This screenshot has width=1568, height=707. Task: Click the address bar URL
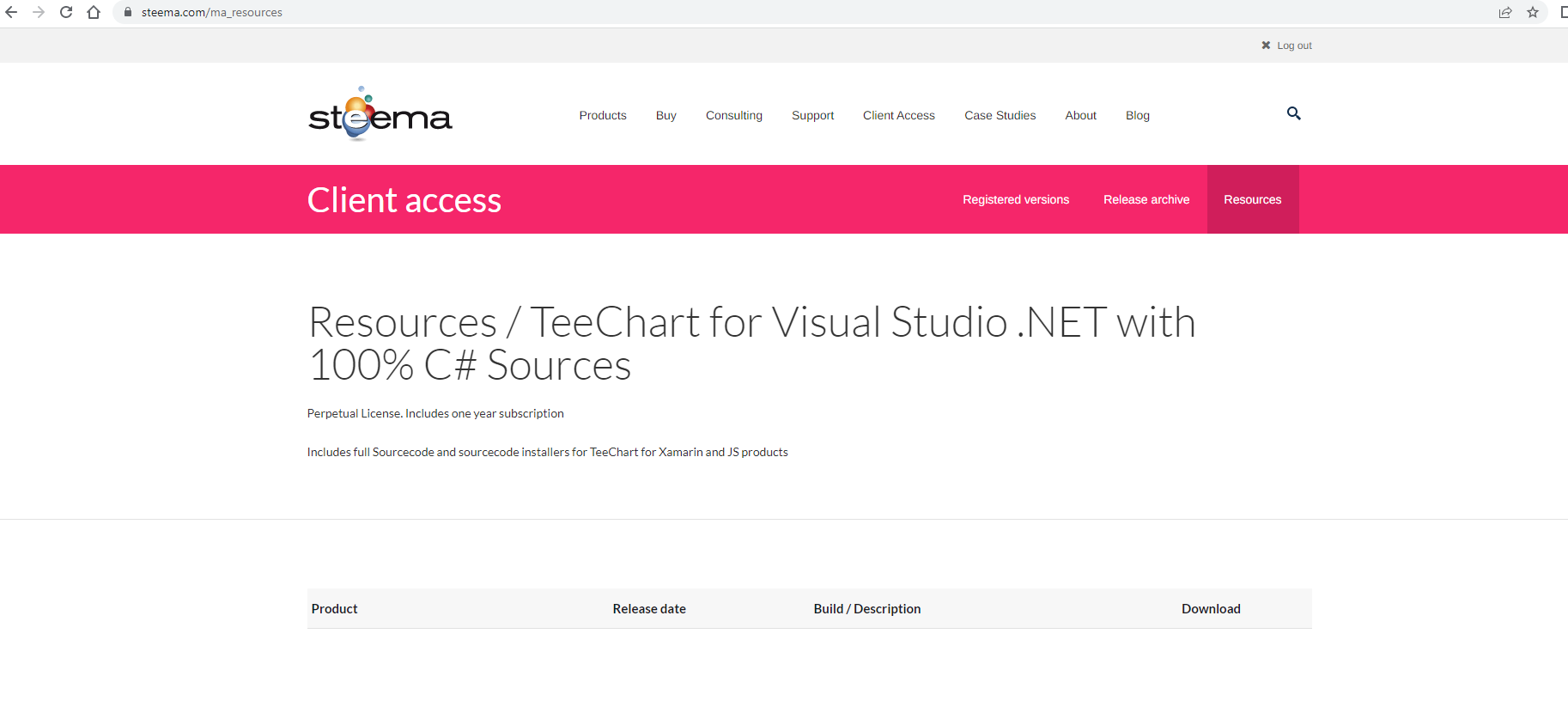point(211,12)
